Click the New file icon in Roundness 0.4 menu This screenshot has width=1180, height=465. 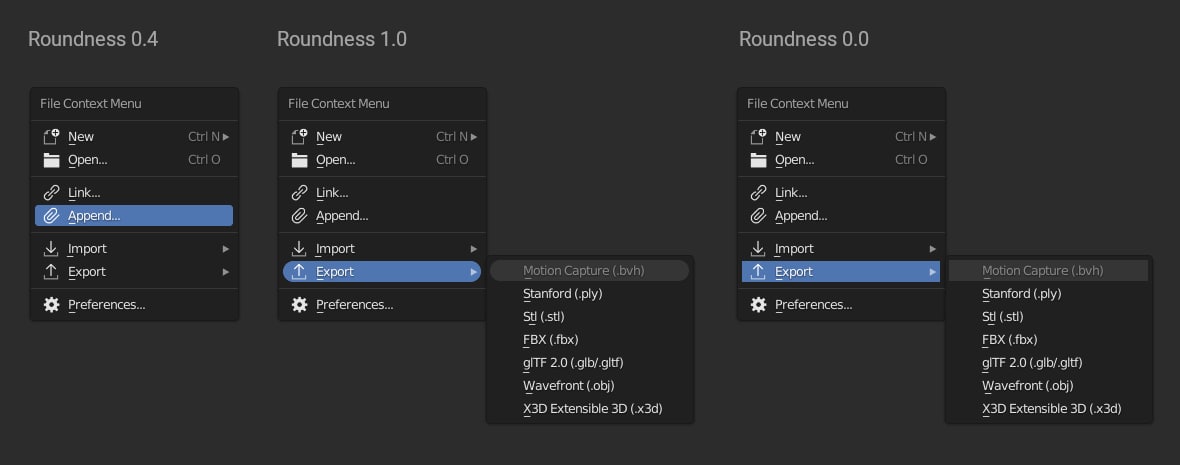(51, 136)
